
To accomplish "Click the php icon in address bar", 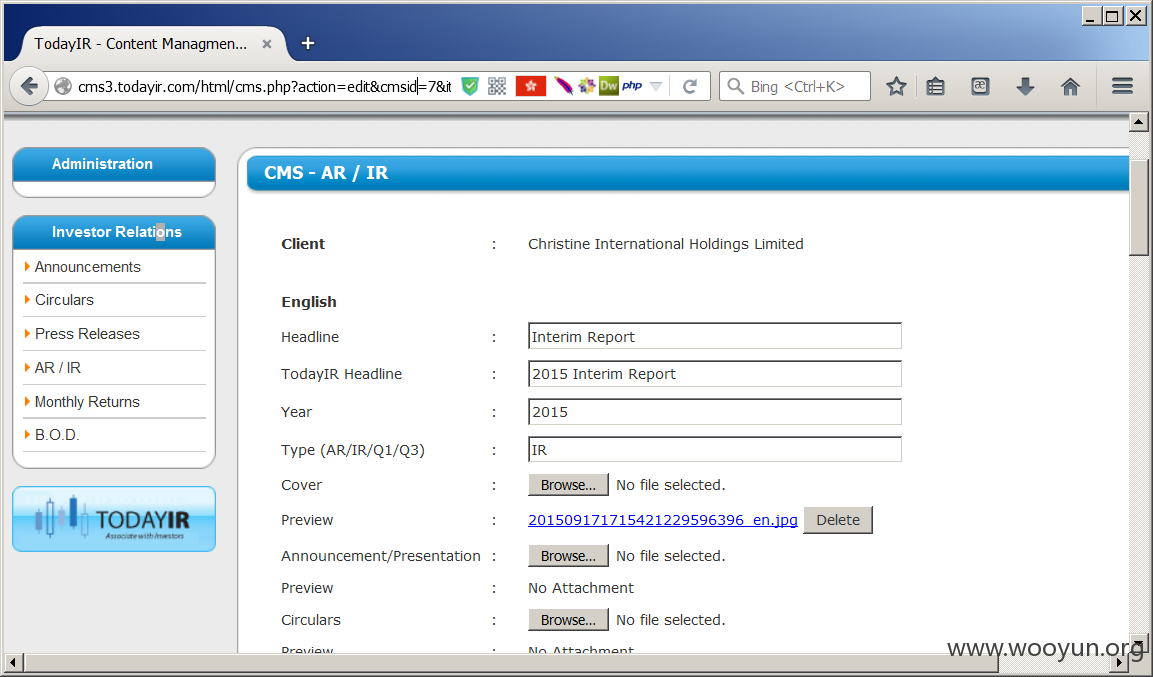I will click(x=632, y=86).
